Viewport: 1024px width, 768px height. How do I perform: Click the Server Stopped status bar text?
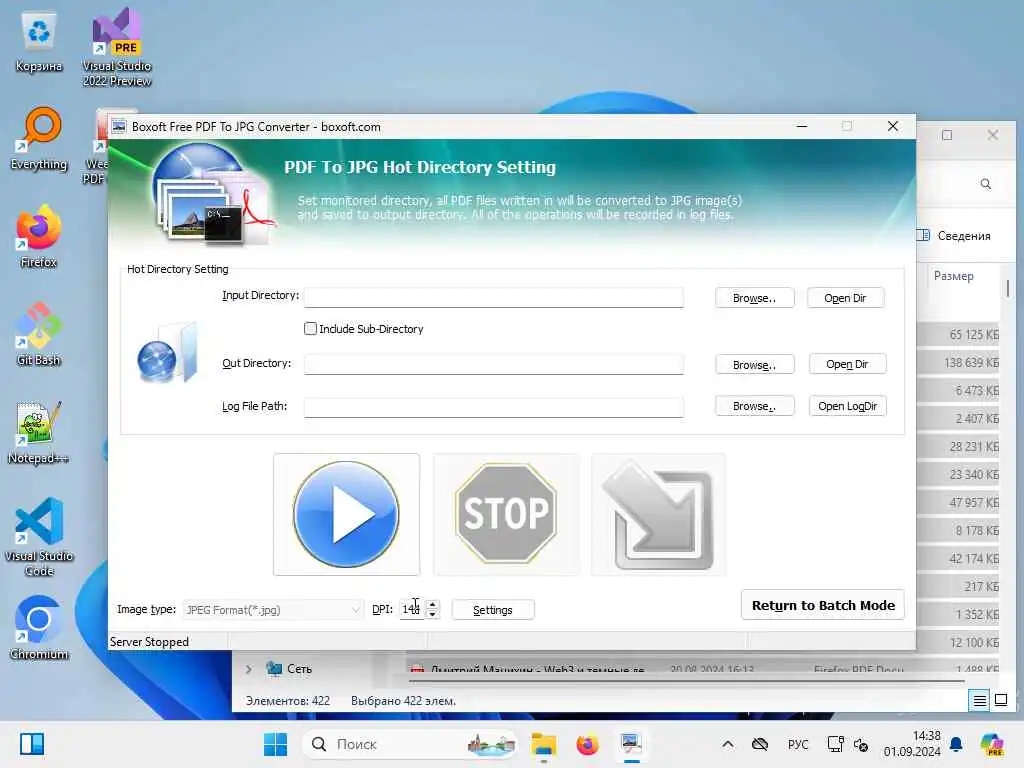[150, 642]
